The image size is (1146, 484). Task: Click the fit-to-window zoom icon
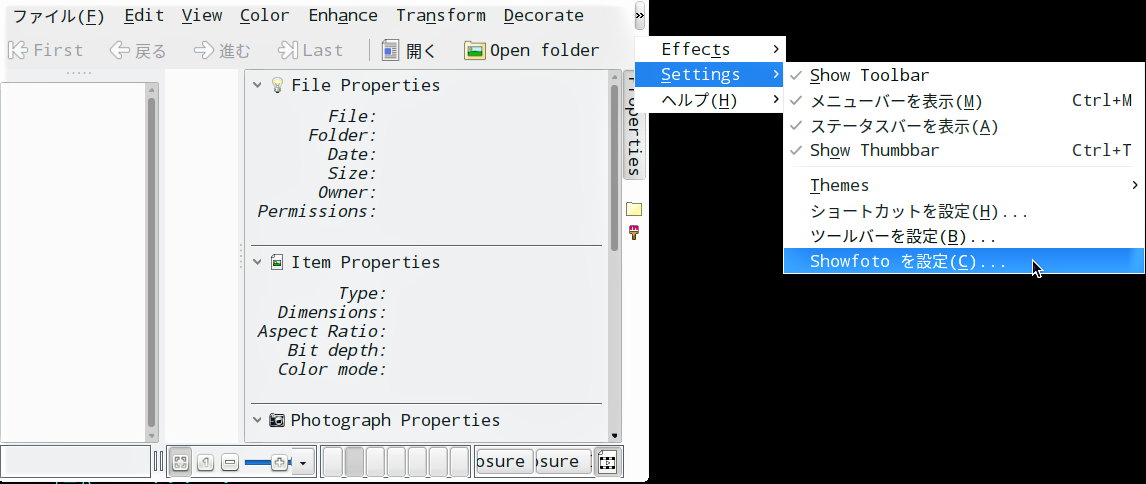pyautogui.click(x=180, y=462)
